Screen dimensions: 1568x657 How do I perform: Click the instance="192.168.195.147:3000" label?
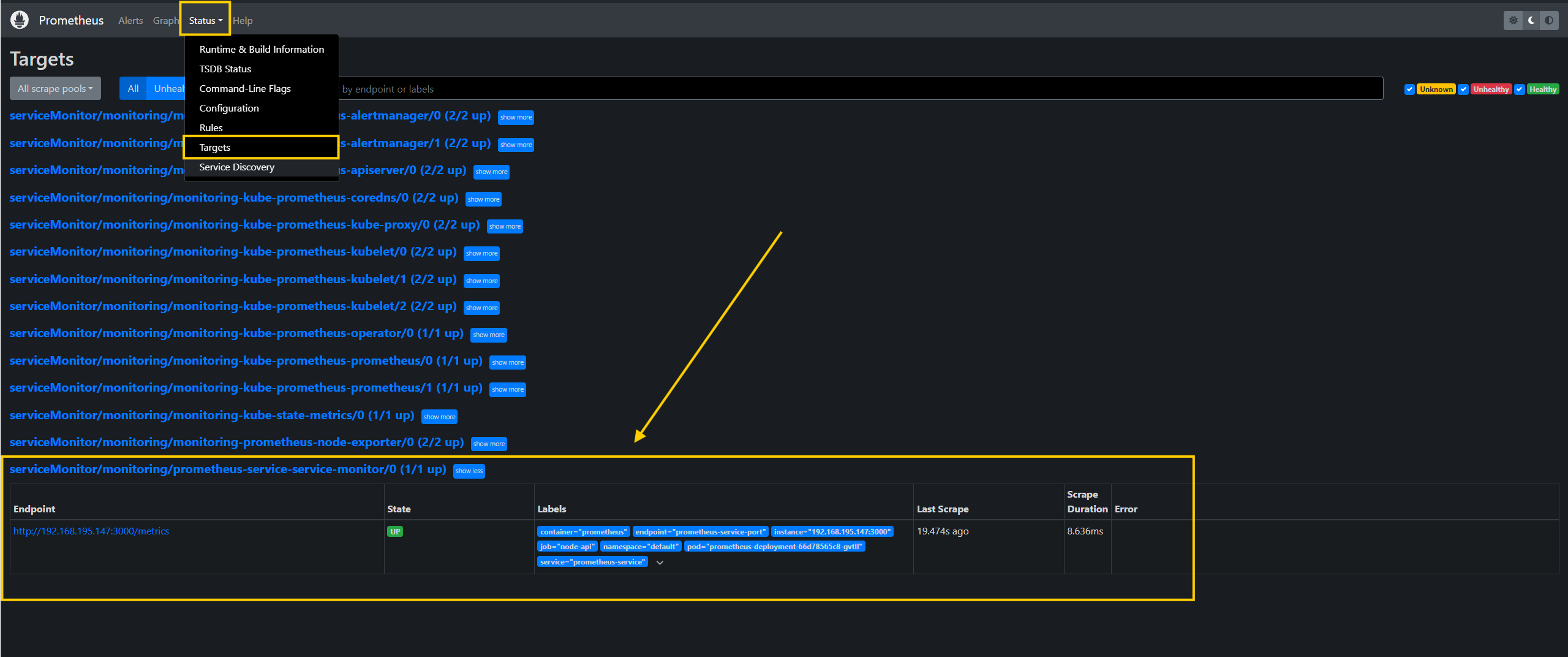click(832, 531)
